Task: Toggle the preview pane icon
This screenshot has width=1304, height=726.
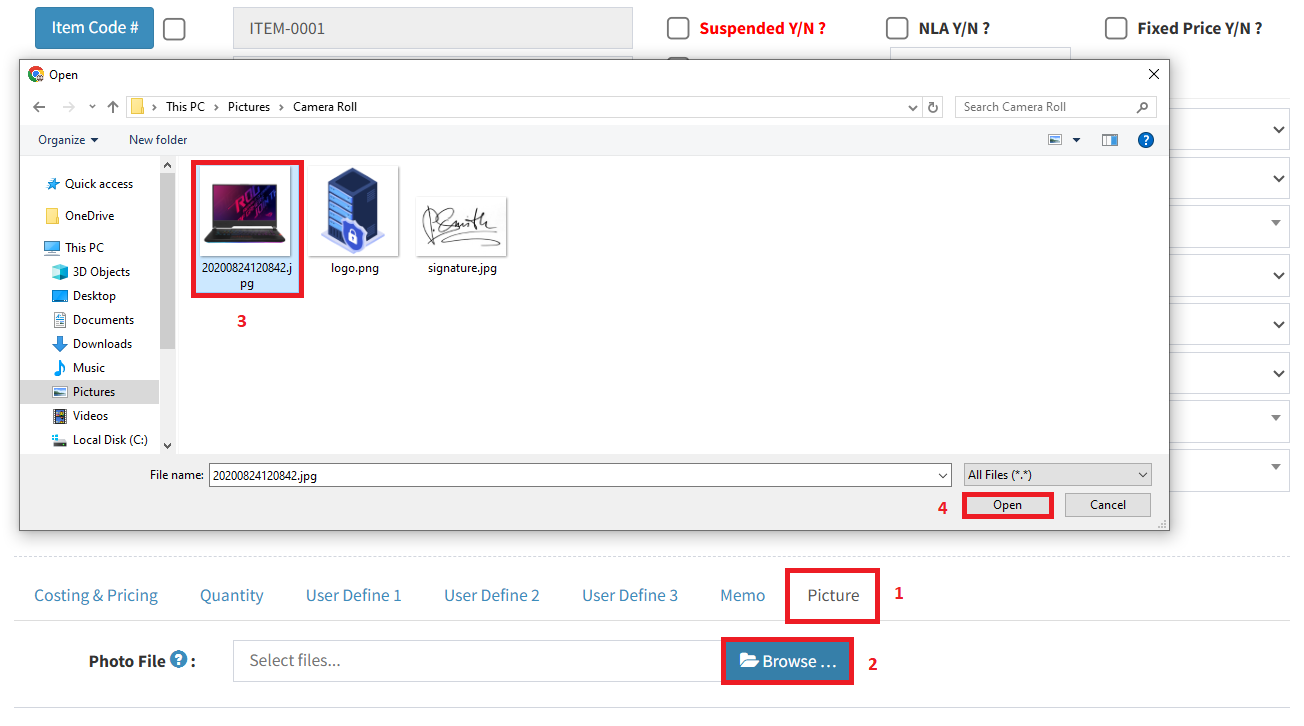Action: [1109, 140]
